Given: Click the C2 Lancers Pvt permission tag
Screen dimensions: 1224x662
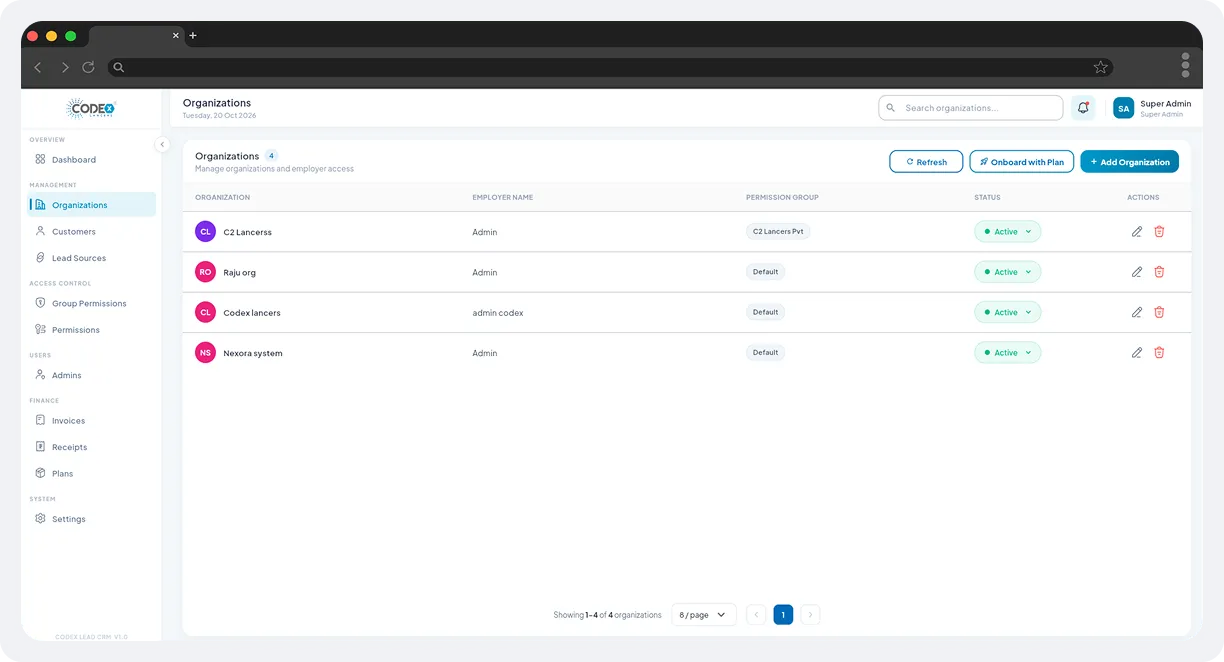Looking at the screenshot, I should tap(778, 231).
